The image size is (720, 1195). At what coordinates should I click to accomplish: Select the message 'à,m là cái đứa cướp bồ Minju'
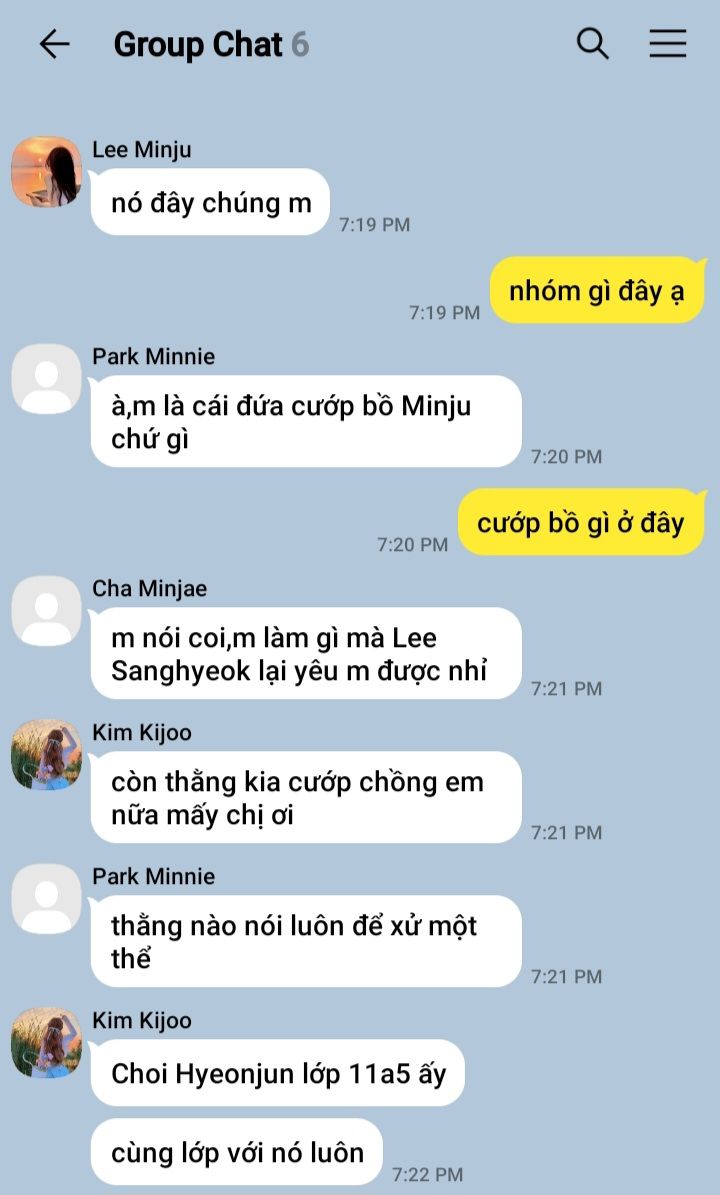point(306,421)
